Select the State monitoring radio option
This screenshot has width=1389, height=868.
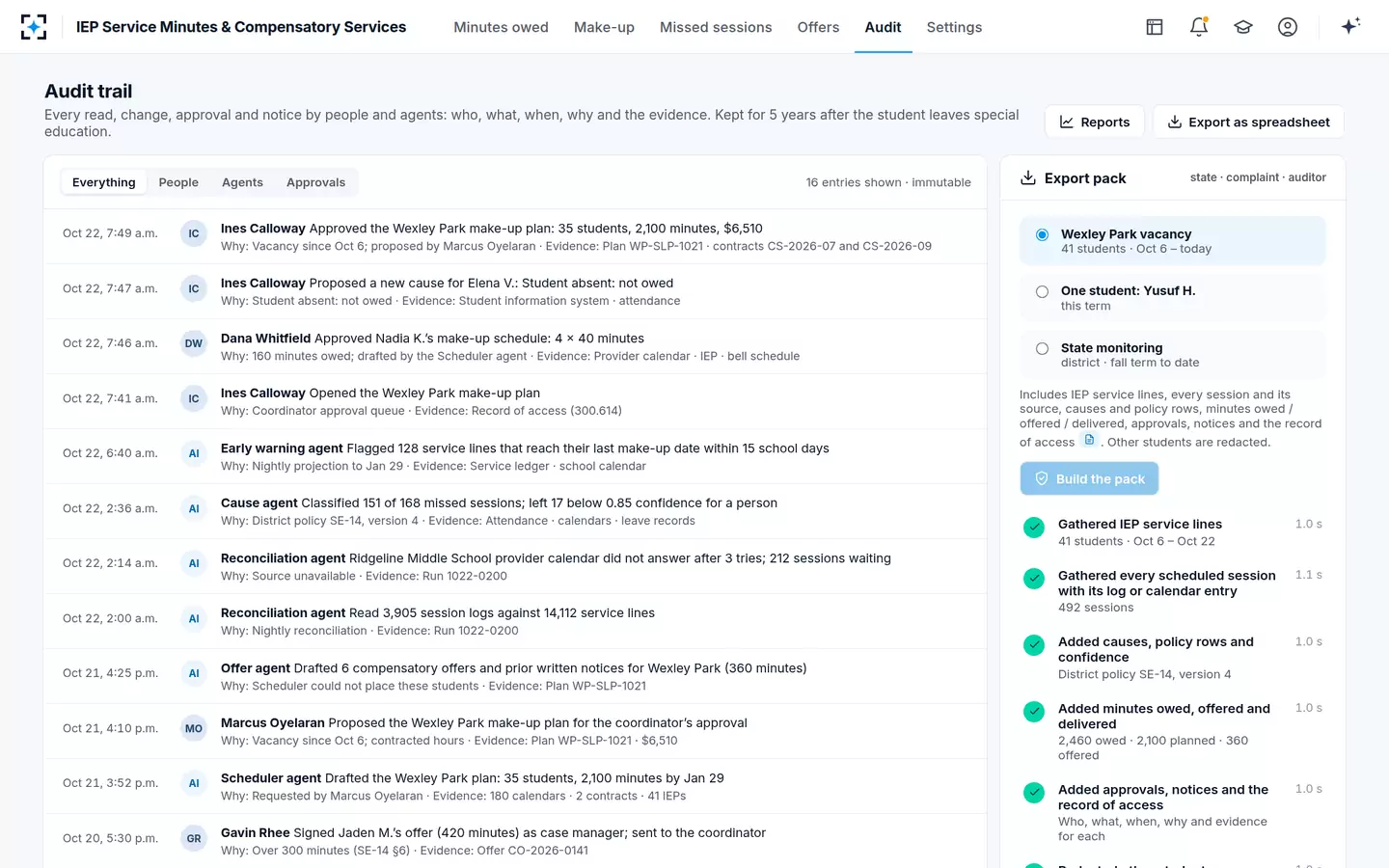[1042, 348]
